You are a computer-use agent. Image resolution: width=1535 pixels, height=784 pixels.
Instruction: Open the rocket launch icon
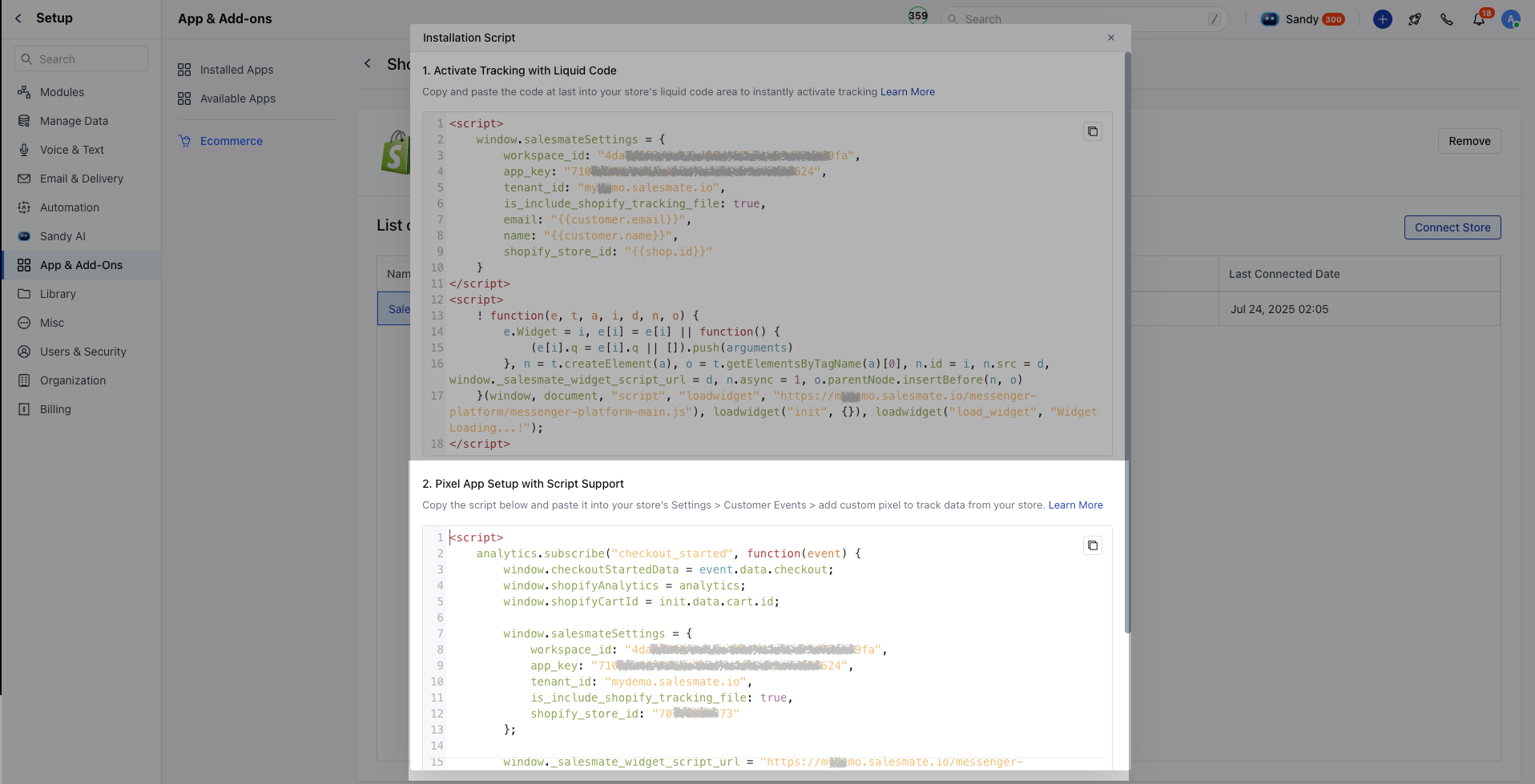pyautogui.click(x=1415, y=19)
